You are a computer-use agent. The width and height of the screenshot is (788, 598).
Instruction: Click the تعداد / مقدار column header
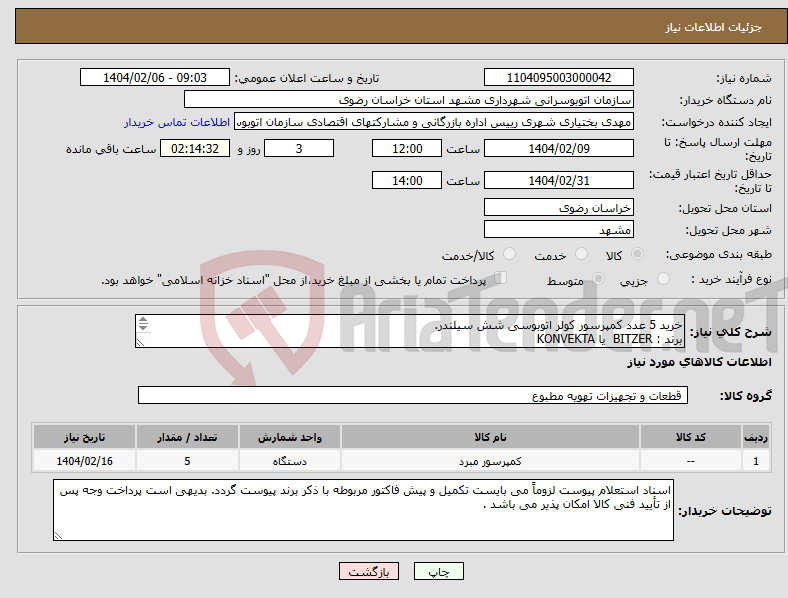(x=187, y=437)
